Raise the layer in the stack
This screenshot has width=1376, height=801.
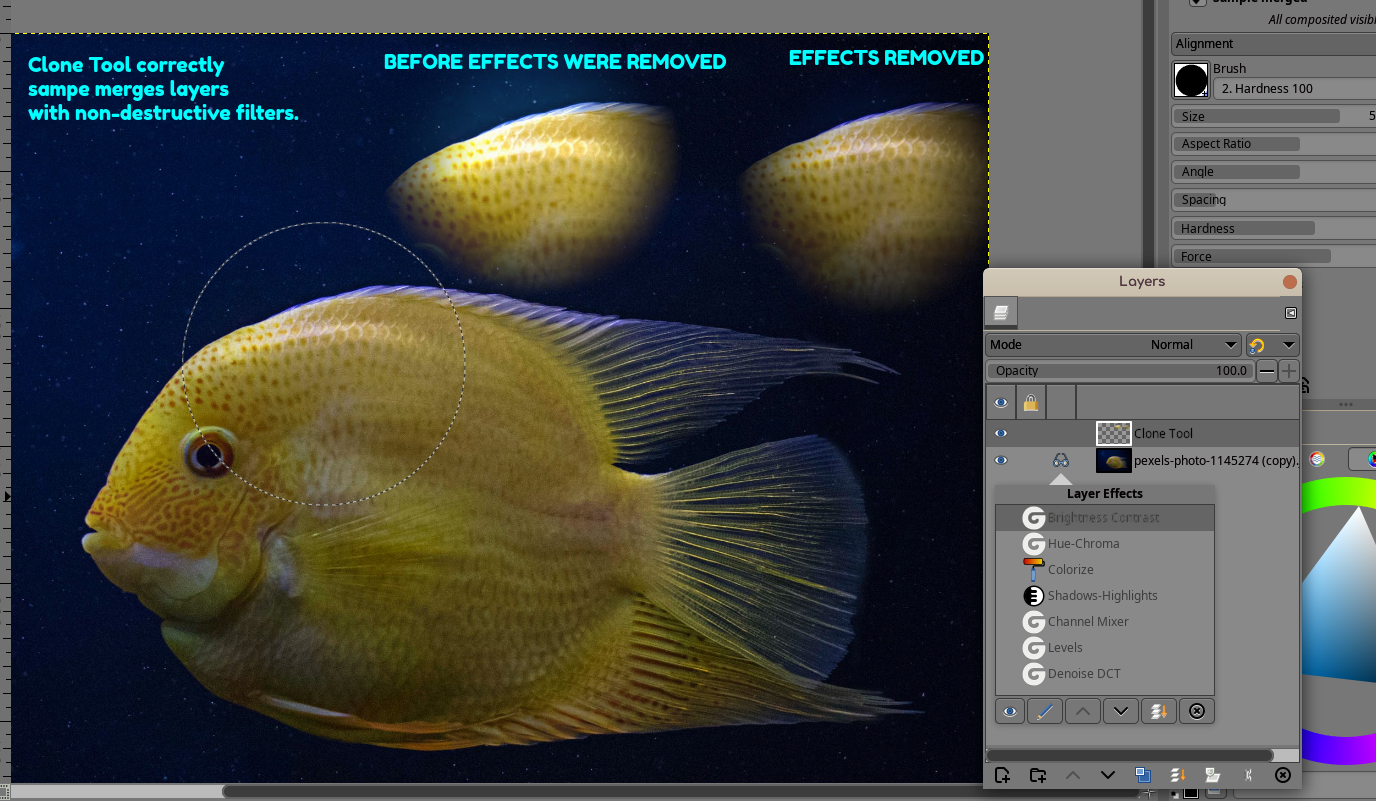(x=1072, y=775)
